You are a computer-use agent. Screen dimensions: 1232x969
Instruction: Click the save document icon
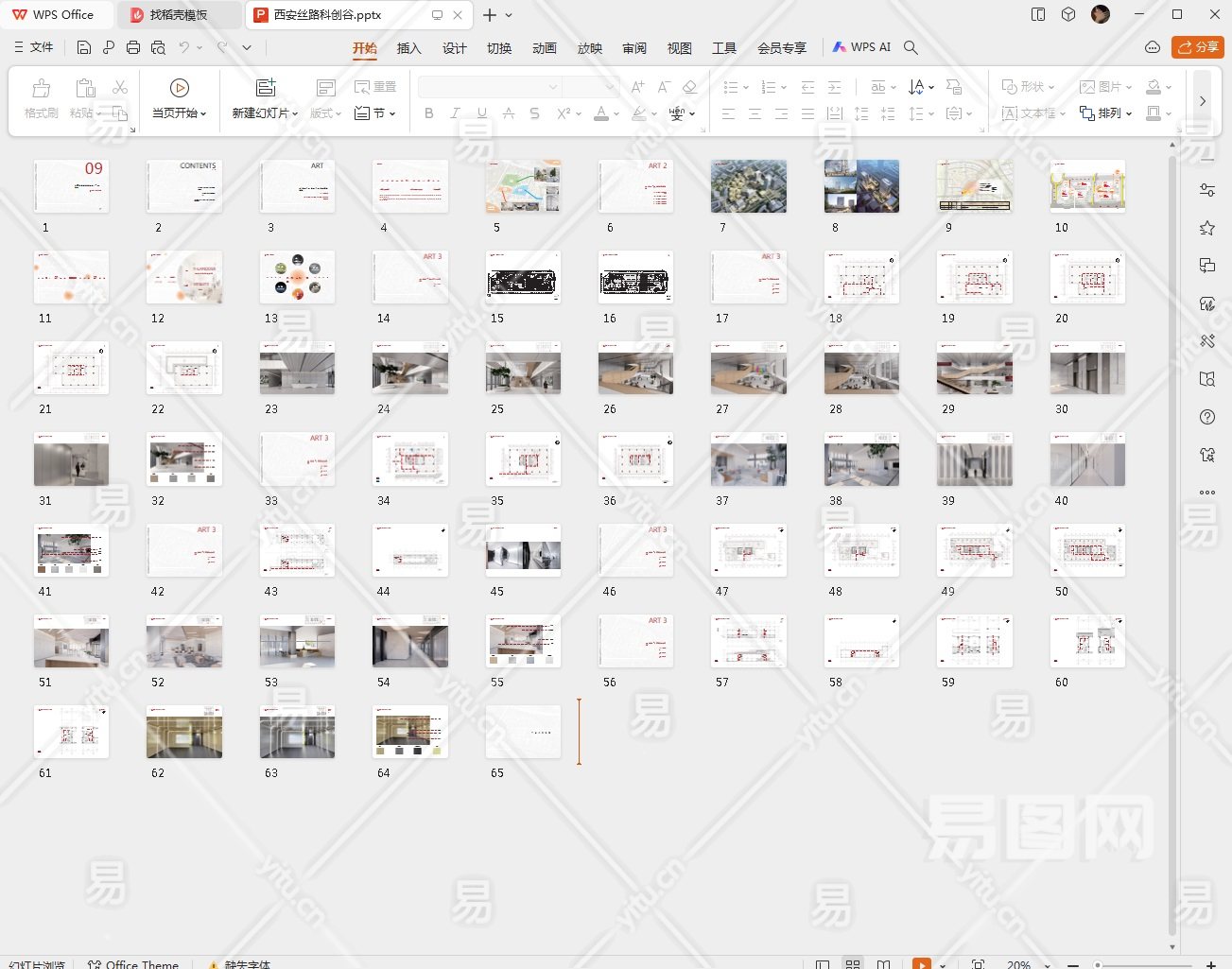pyautogui.click(x=84, y=47)
